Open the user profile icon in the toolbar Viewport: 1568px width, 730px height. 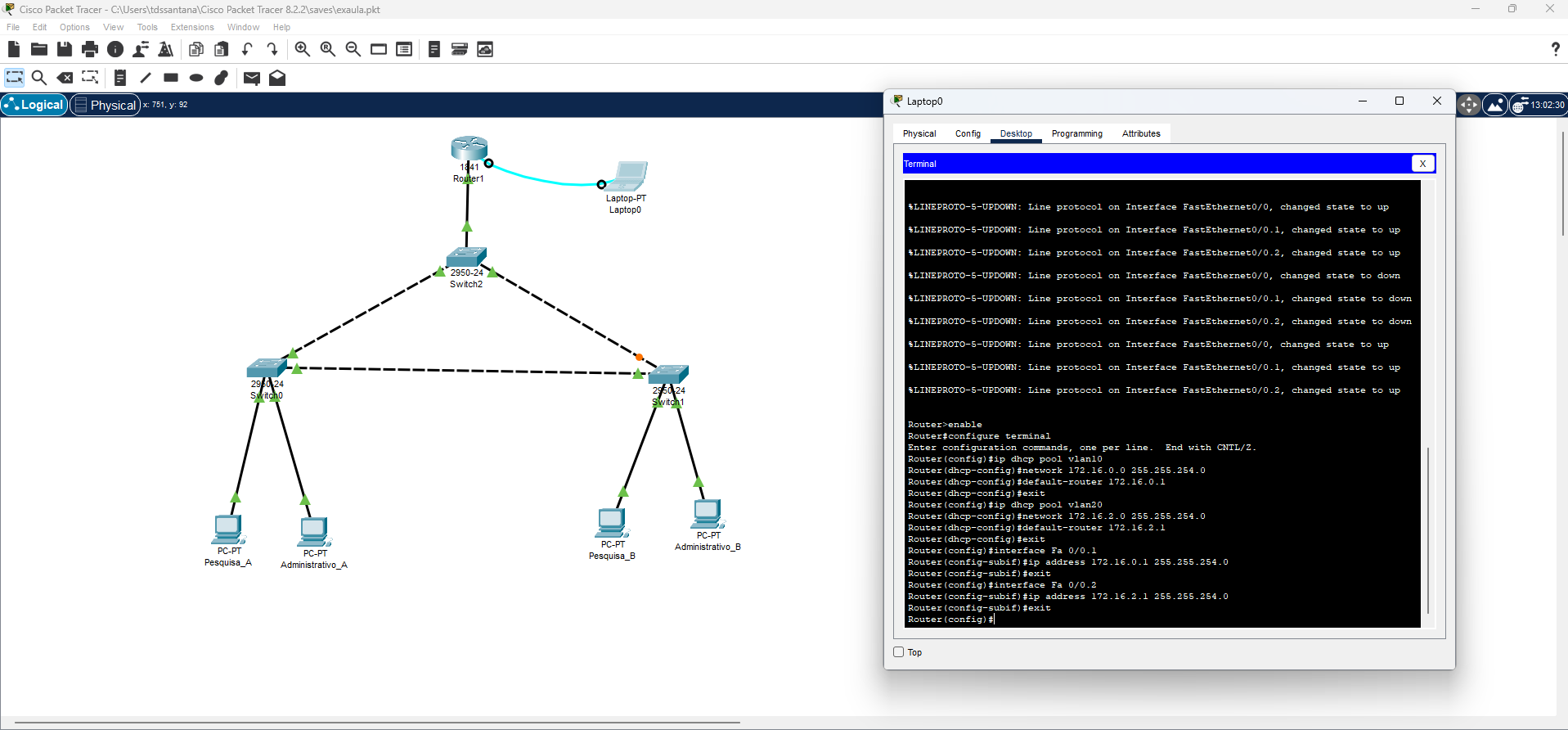point(141,49)
